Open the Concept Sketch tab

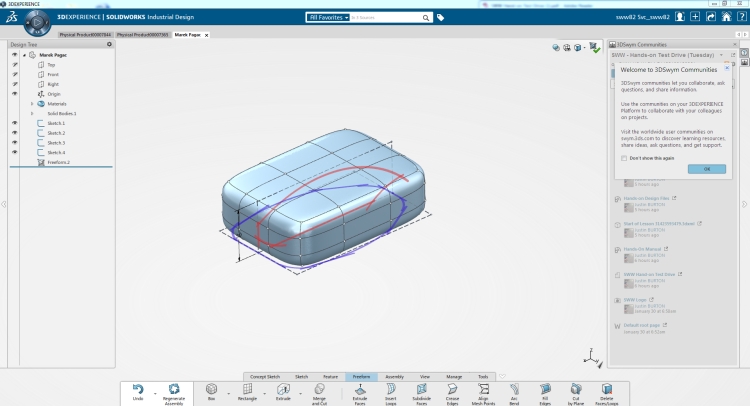coord(265,376)
